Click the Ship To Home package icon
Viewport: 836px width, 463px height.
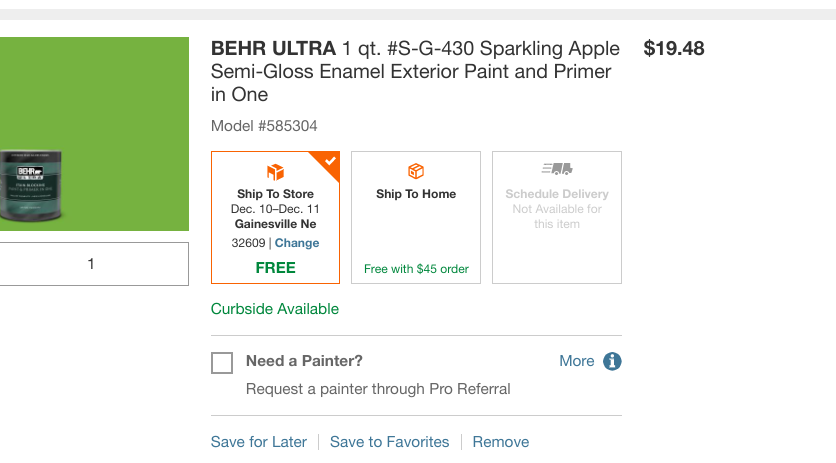click(x=416, y=172)
